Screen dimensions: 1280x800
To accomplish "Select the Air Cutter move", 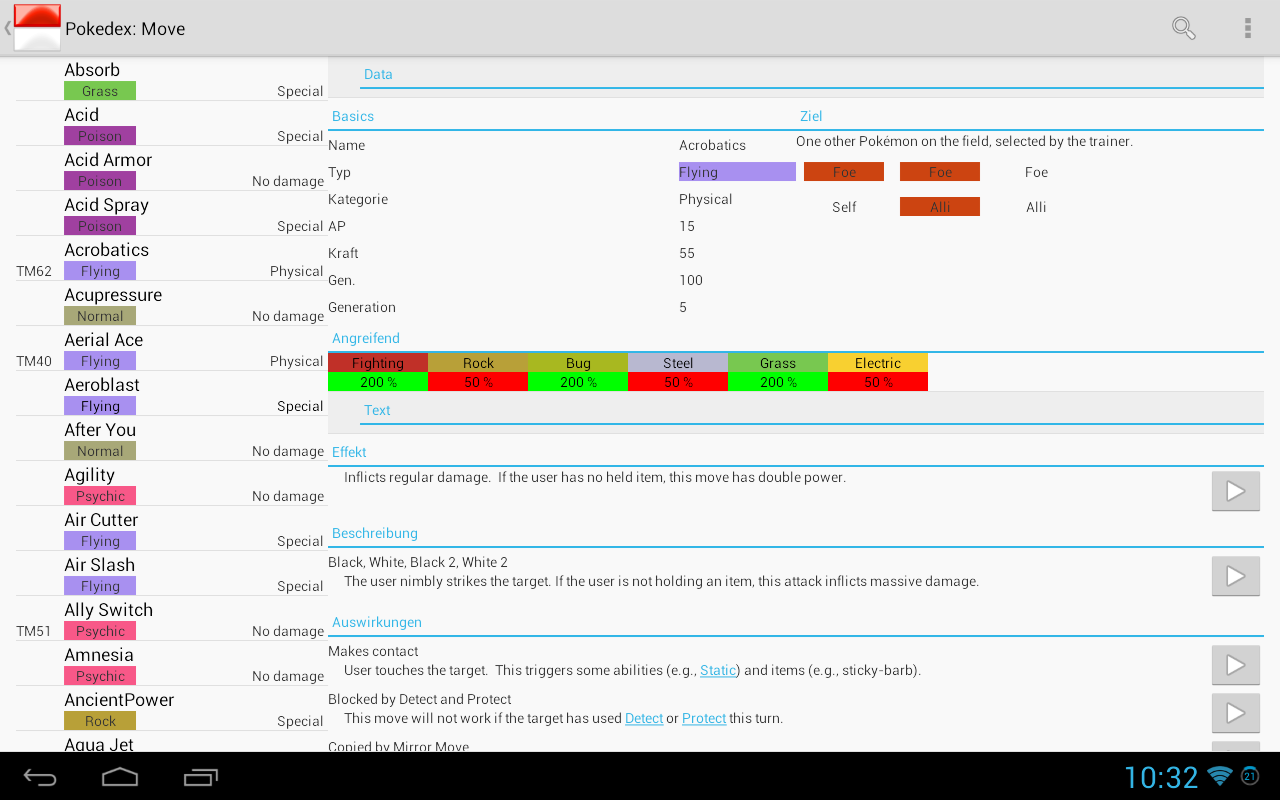I will coord(171,530).
